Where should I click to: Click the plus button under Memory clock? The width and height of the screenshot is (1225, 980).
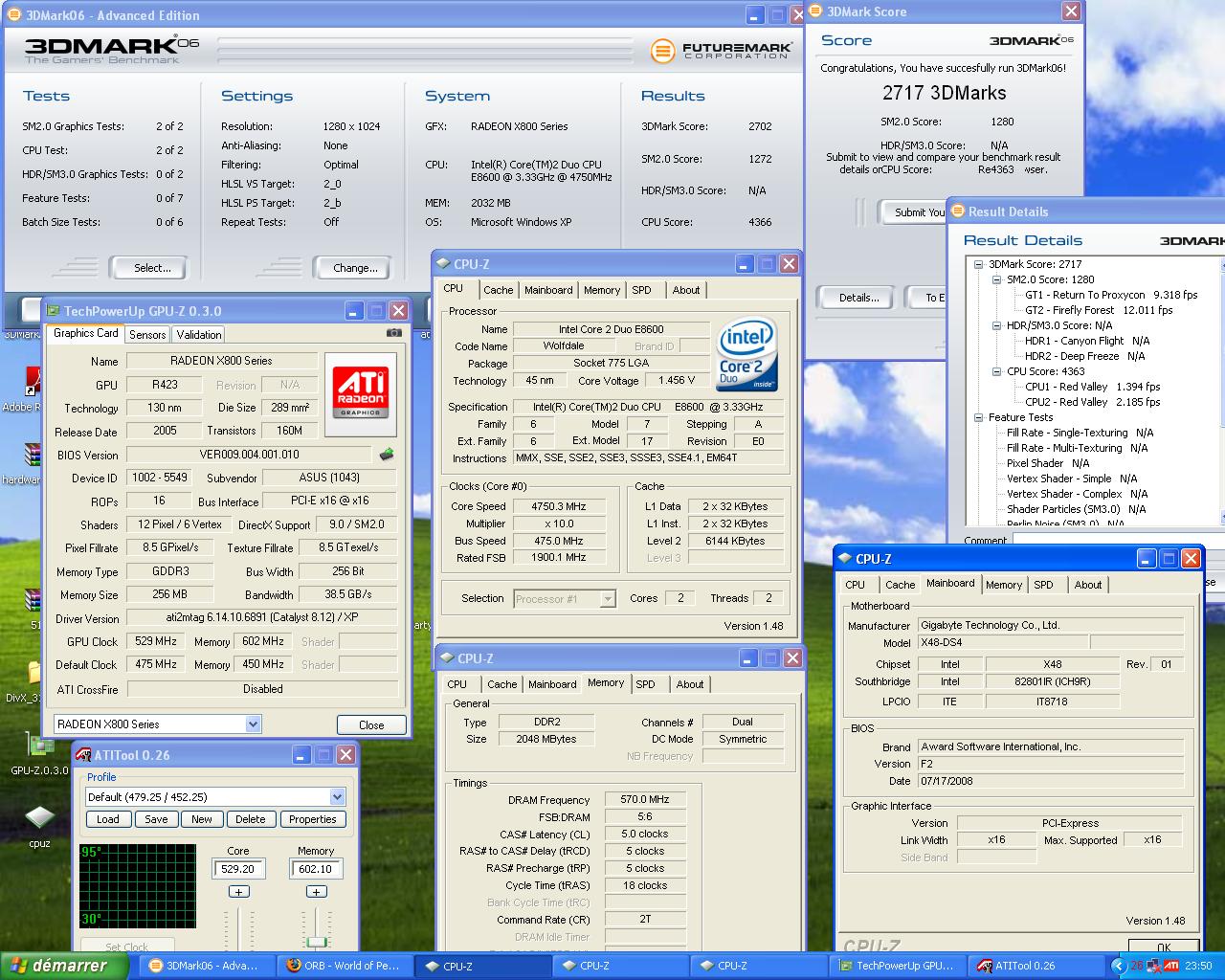(316, 892)
